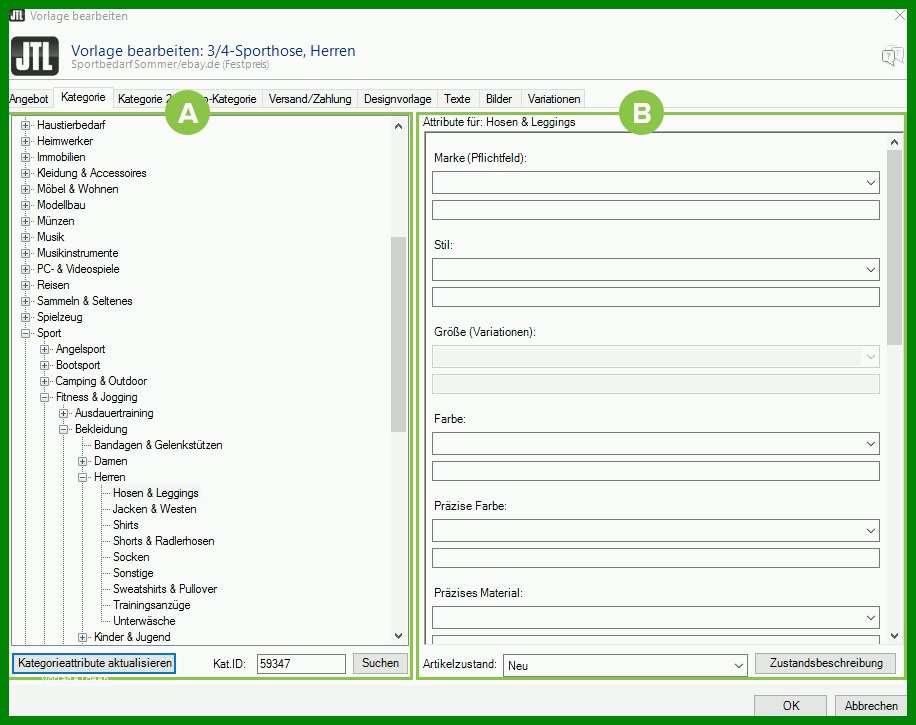Screen dimensions: 916x725
Task: Select the Unterwäsche category
Action: tap(144, 622)
